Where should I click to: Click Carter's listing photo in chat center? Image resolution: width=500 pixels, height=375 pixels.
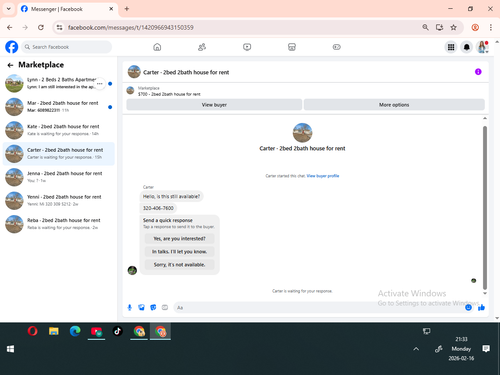[302, 133]
